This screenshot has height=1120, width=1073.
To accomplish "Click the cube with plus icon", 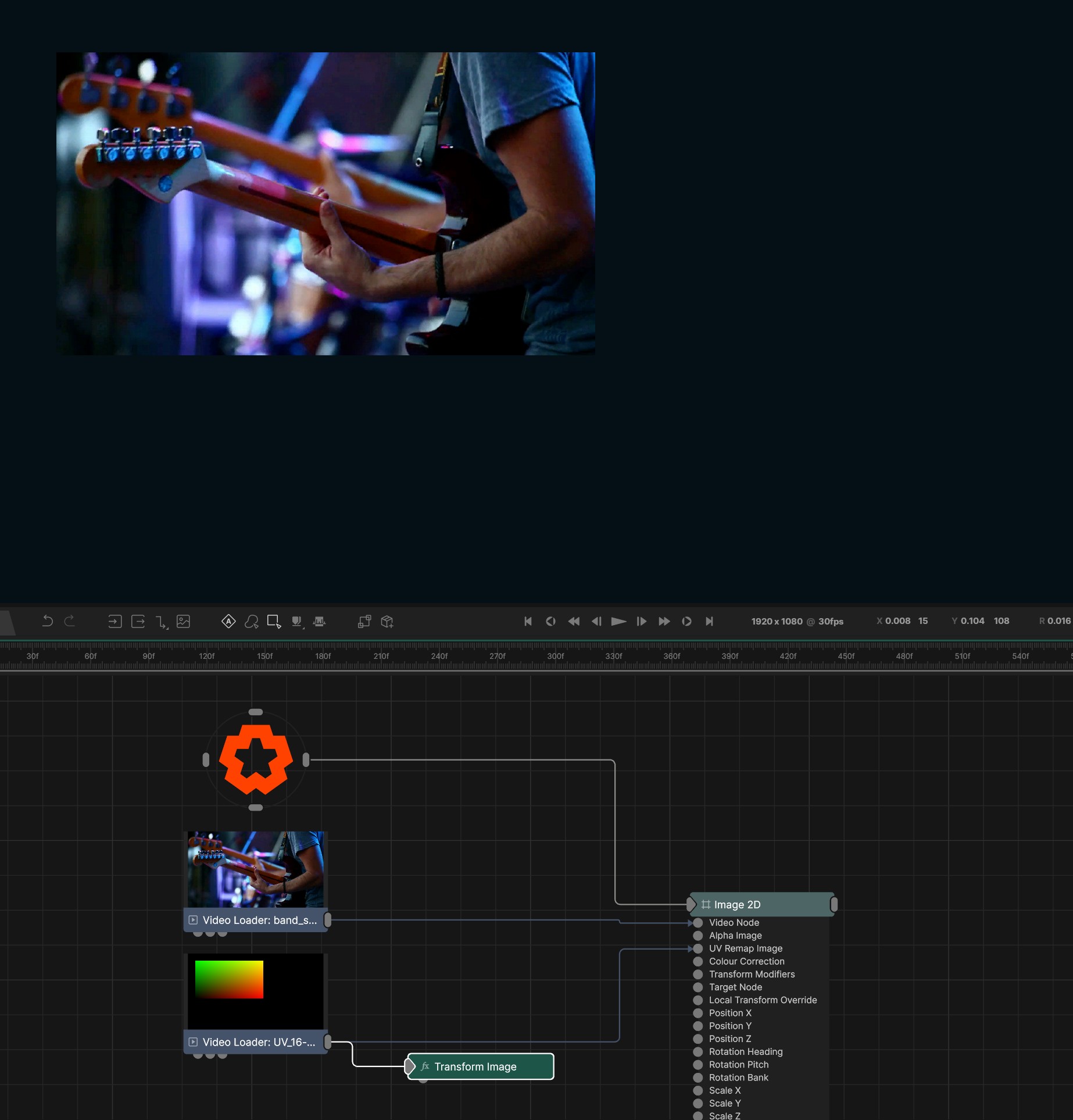I will 387,621.
